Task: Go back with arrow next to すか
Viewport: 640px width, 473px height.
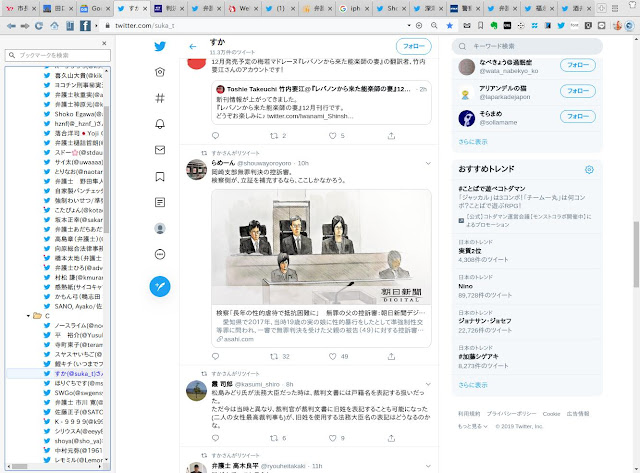Action: coord(193,47)
